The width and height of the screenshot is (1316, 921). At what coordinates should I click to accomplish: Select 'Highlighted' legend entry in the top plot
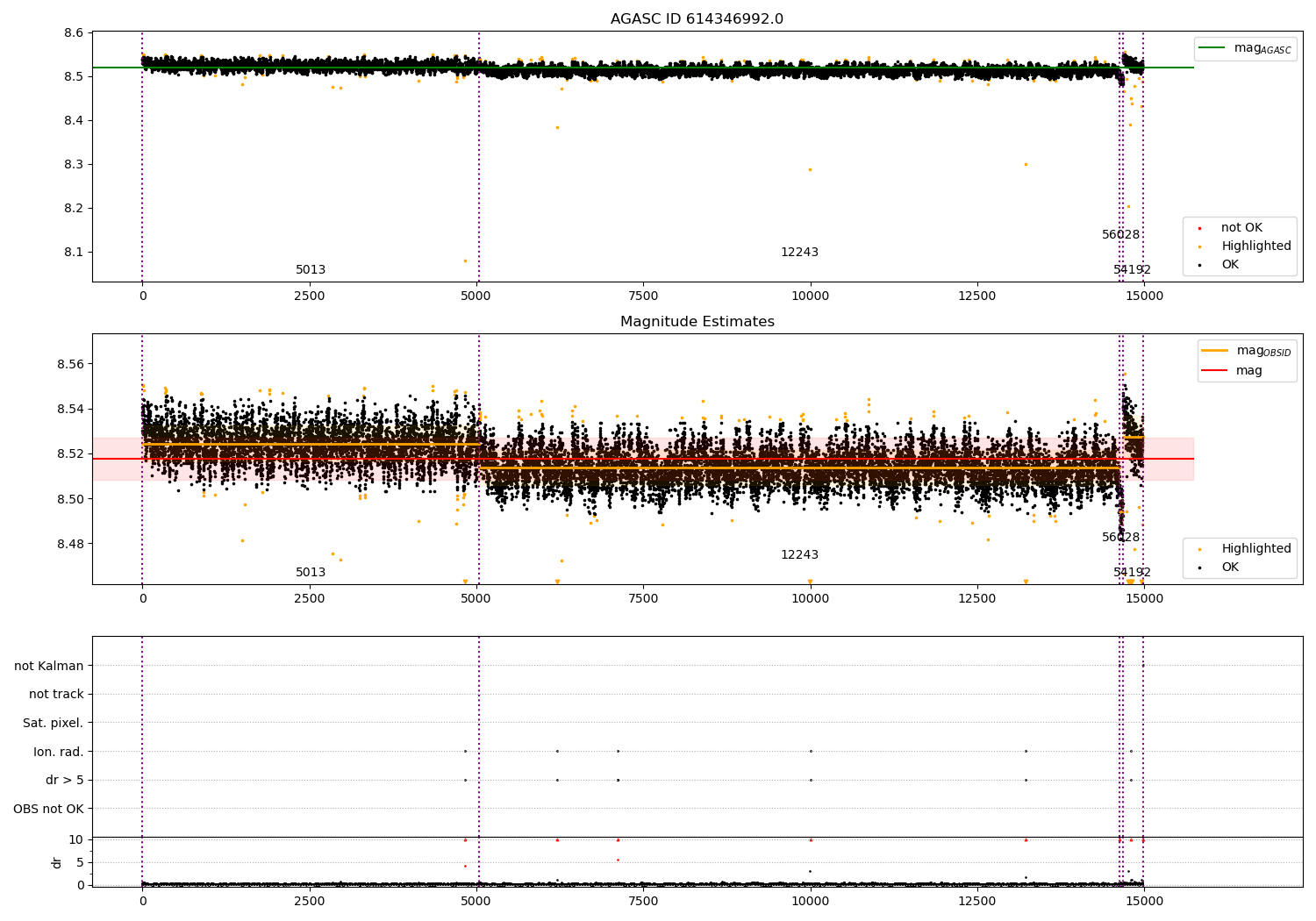pos(1256,246)
